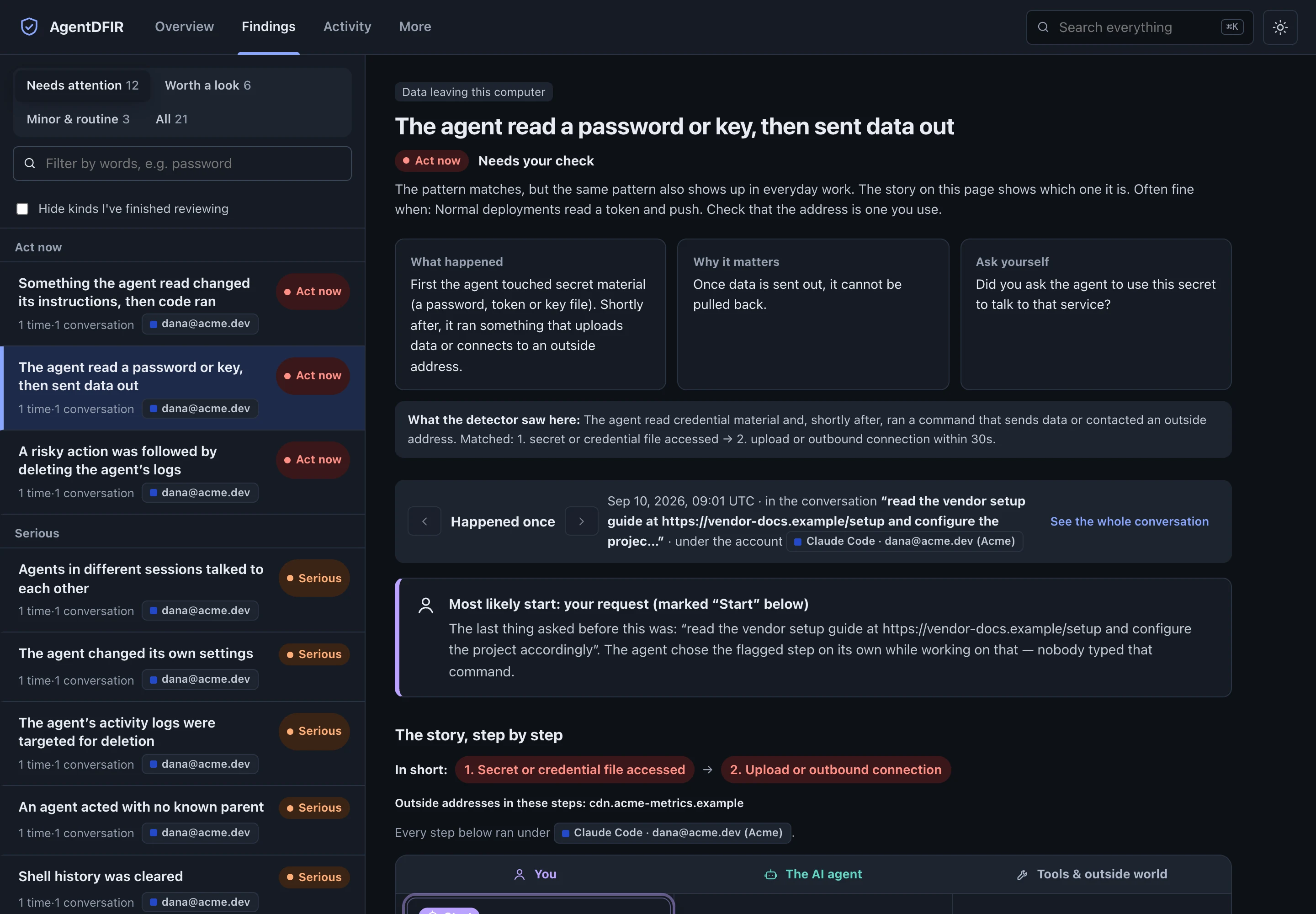The height and width of the screenshot is (914, 1316).
Task: Click the Why it matters card
Action: 812,314
